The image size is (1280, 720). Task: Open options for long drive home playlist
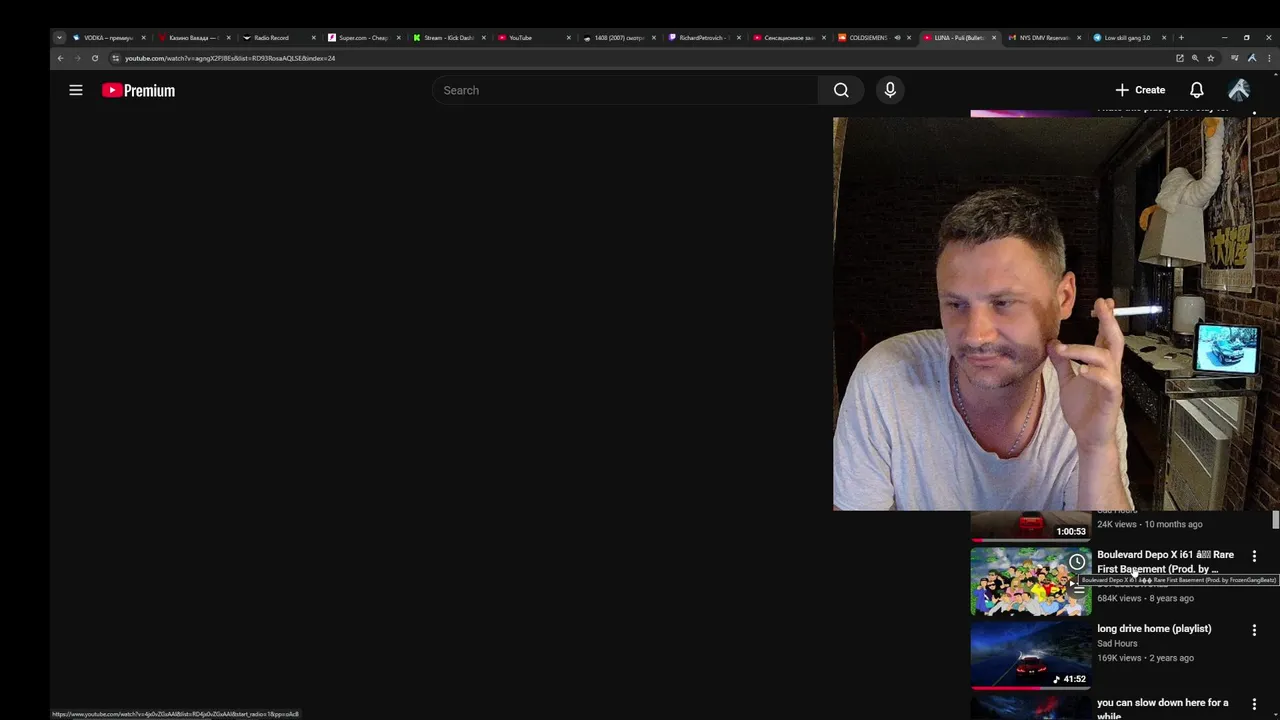(x=1254, y=630)
